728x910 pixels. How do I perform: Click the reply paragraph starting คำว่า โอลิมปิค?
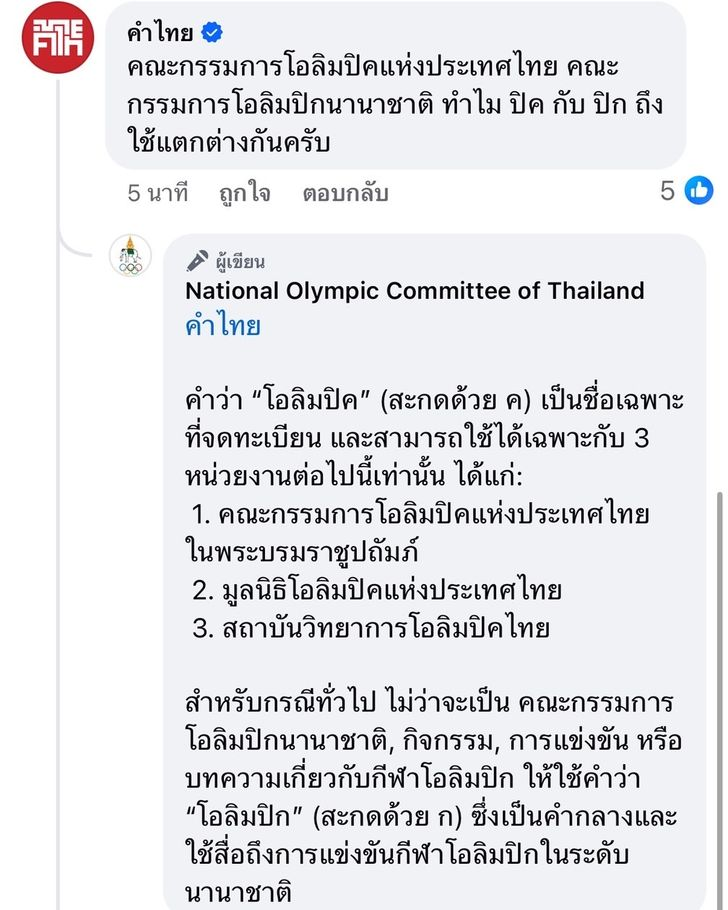(x=434, y=438)
